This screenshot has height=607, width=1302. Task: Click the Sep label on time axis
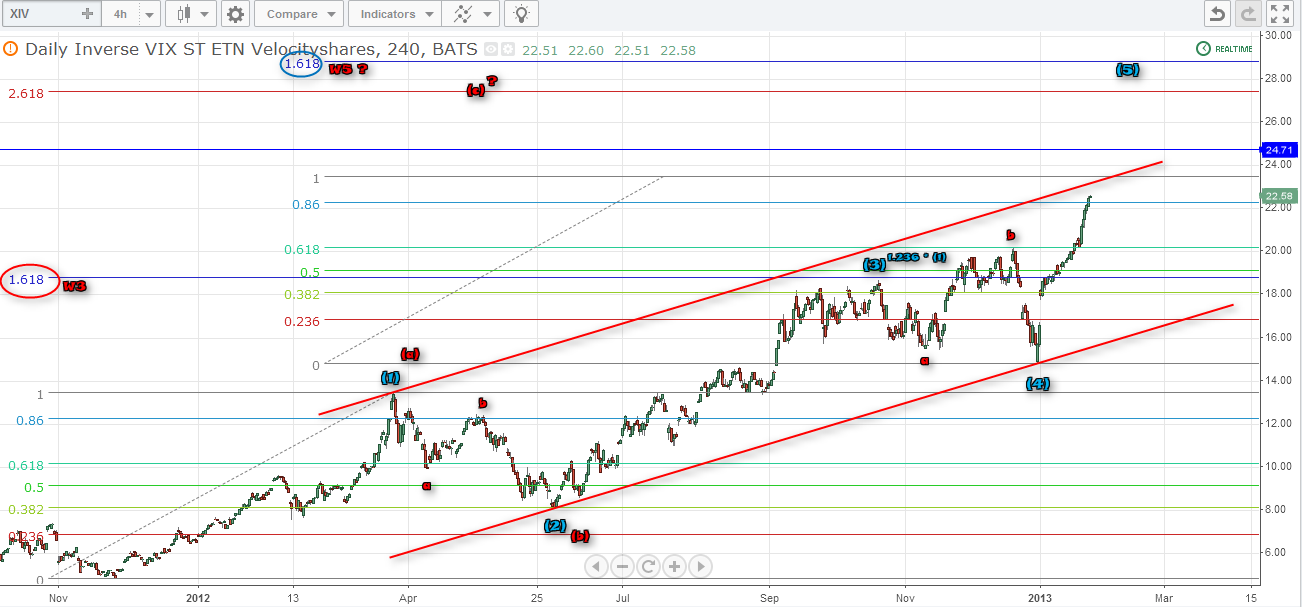[770, 597]
